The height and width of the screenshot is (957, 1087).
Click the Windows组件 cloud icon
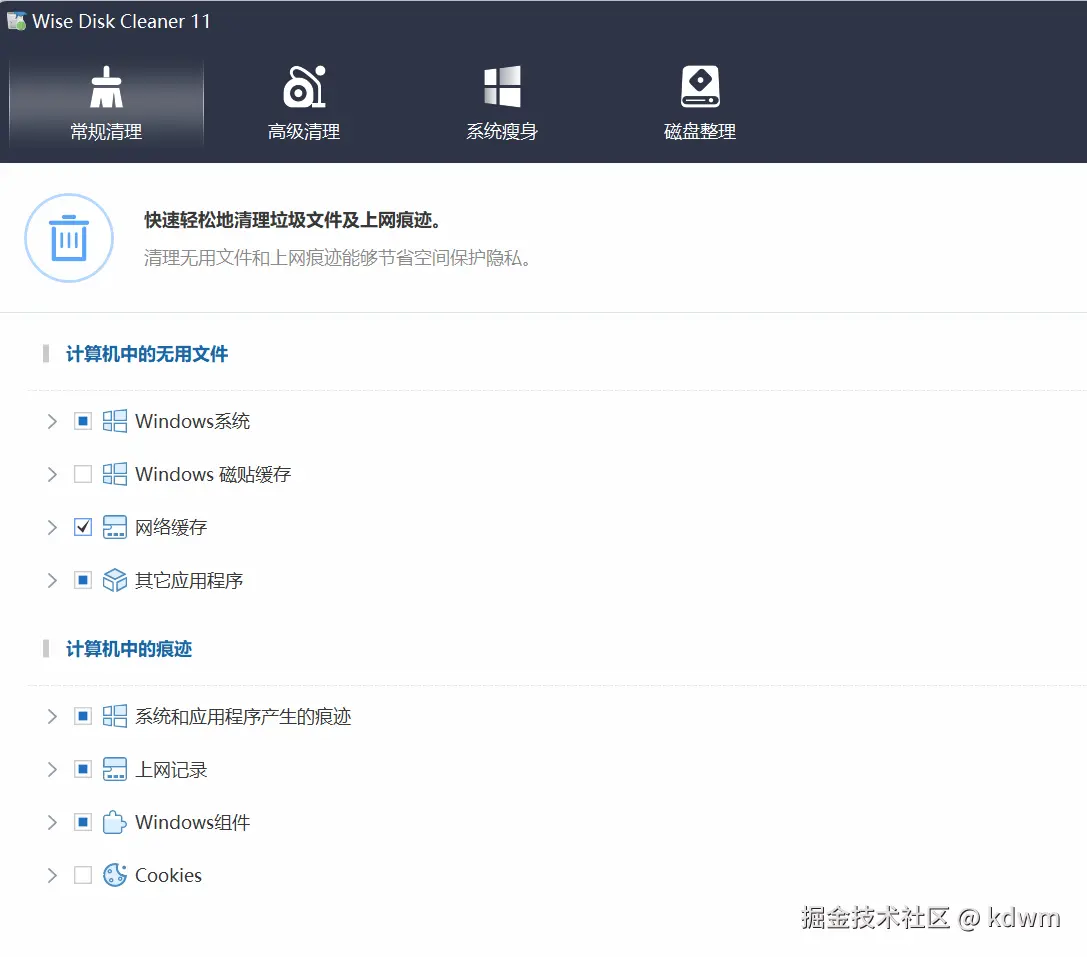(114, 822)
